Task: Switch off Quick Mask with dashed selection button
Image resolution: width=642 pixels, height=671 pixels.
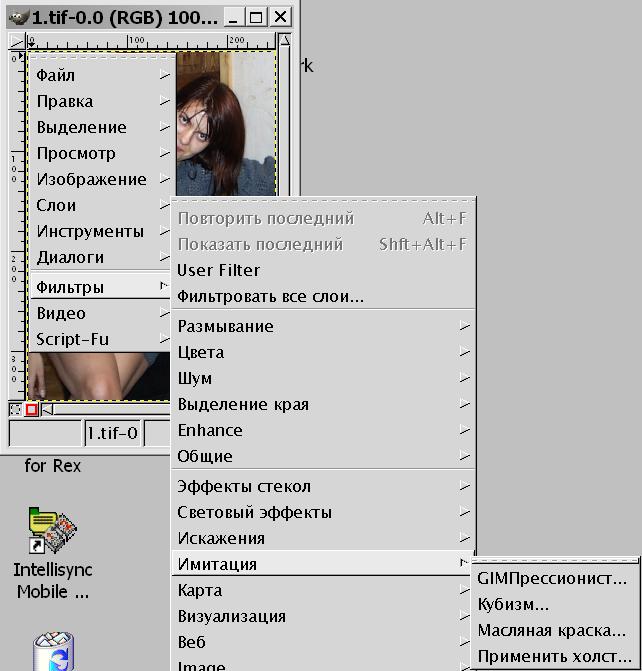Action: click(x=16, y=409)
